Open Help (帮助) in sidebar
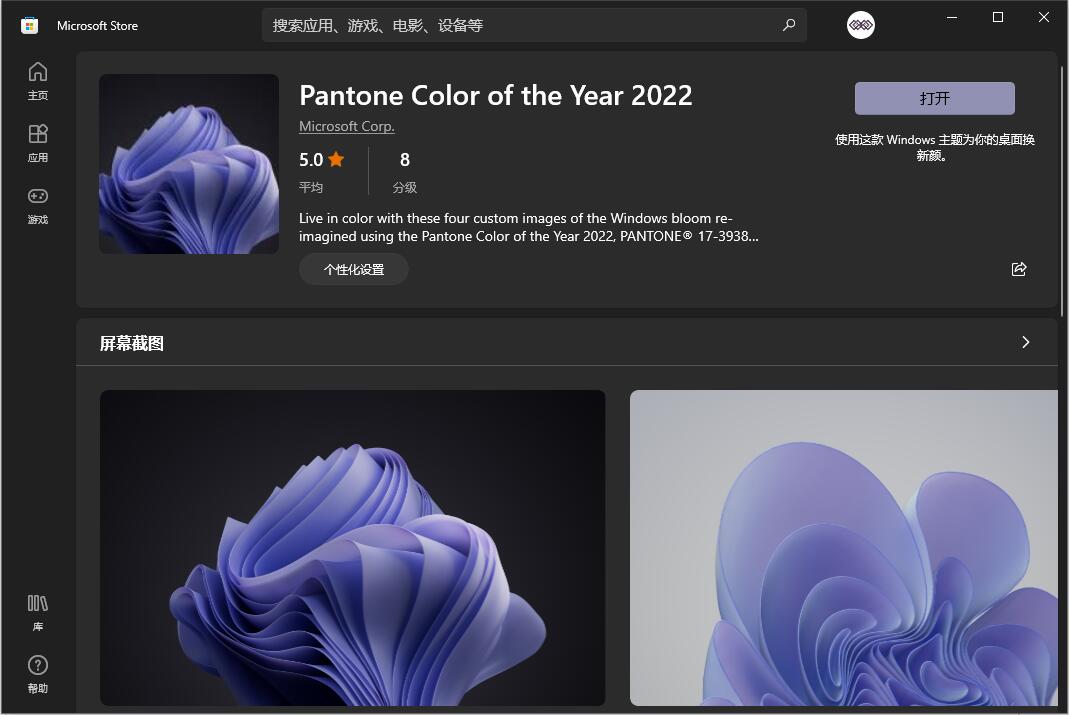This screenshot has width=1069, height=715. pyautogui.click(x=37, y=674)
